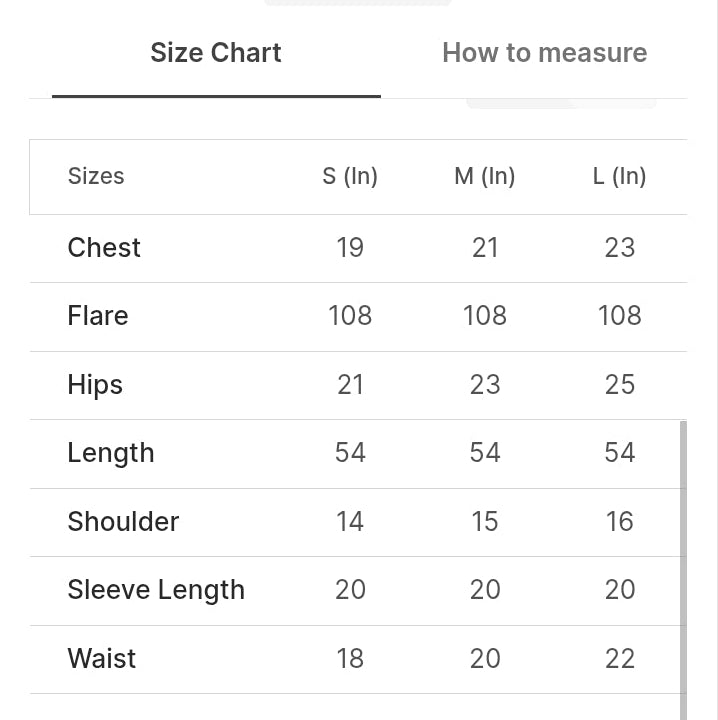Click the Chest value 19 for size S
718x720 pixels.
coord(350,248)
